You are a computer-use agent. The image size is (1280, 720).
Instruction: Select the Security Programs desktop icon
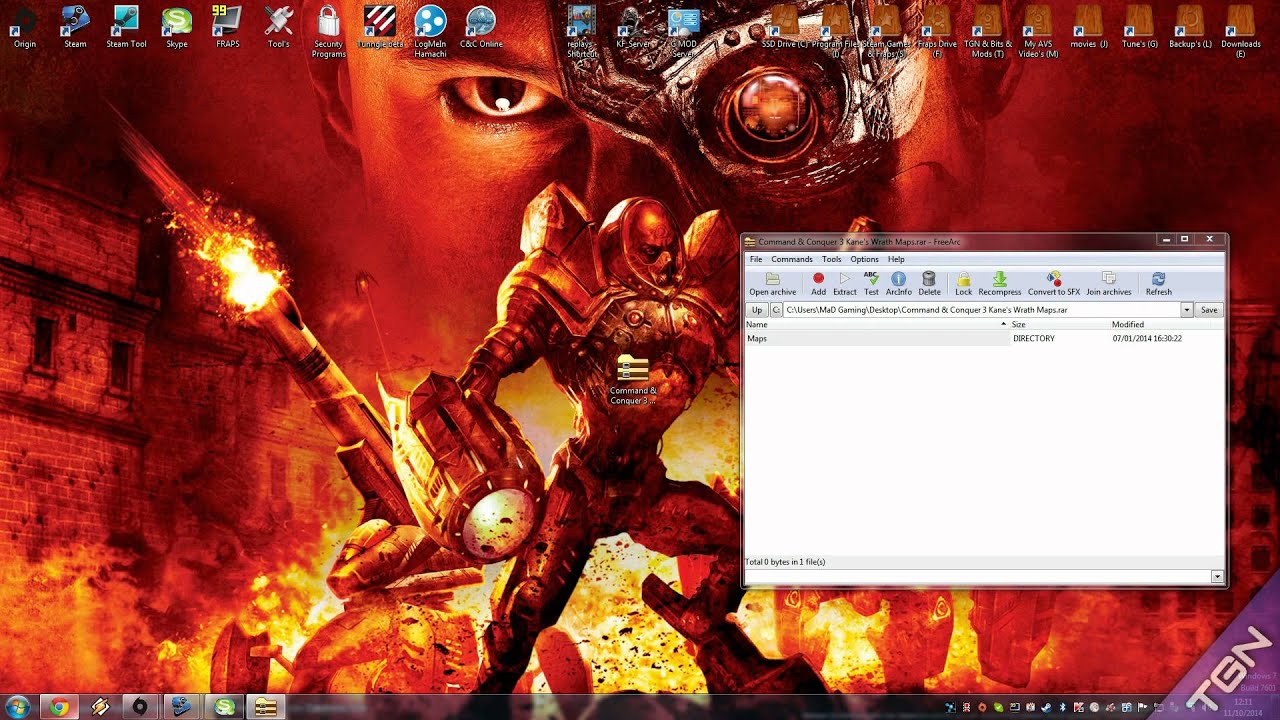(x=328, y=32)
